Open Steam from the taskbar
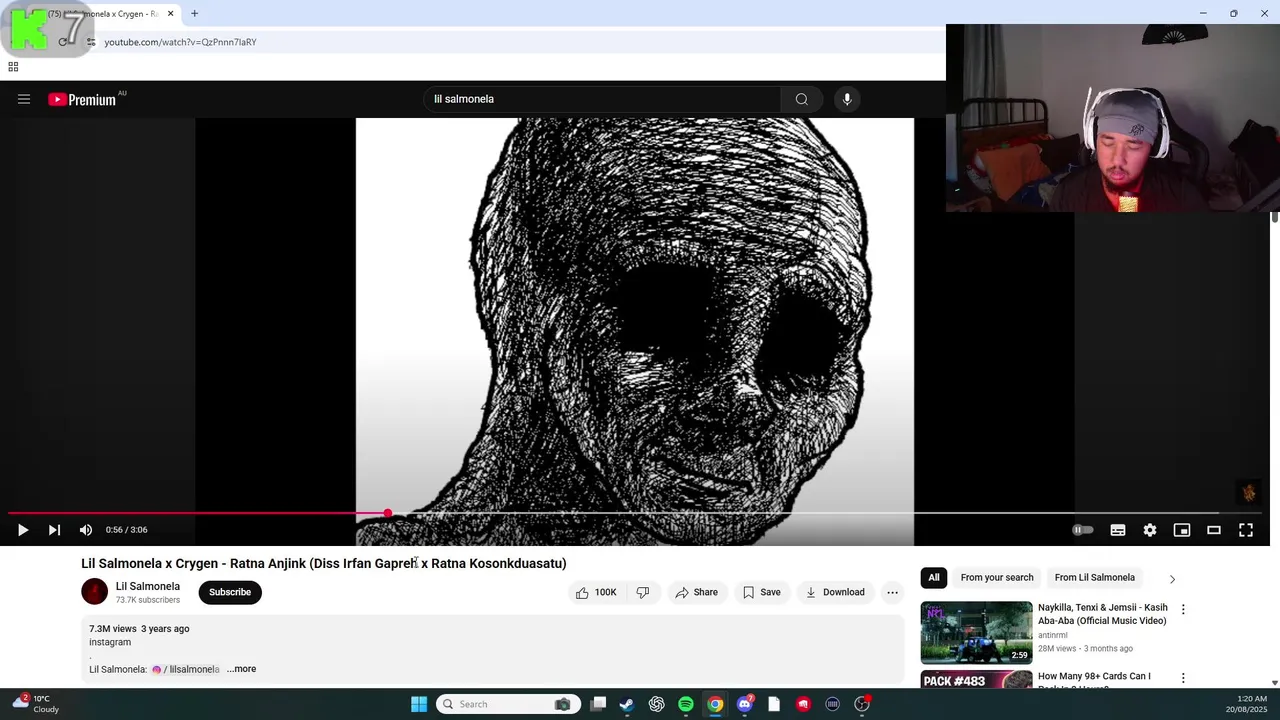This screenshot has width=1280, height=720. pyautogui.click(x=626, y=704)
